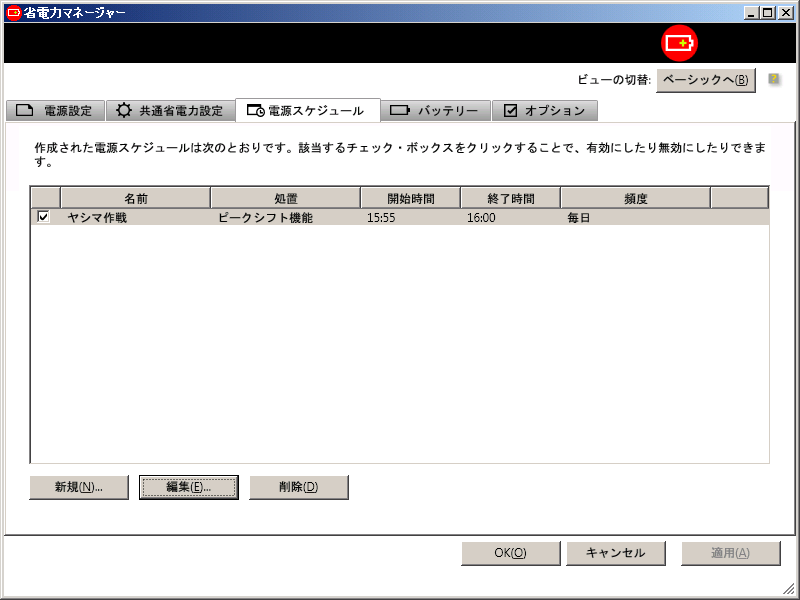The width and height of the screenshot is (800, 600).
Task: Select the 電源スケジュール tab
Action: tap(306, 111)
